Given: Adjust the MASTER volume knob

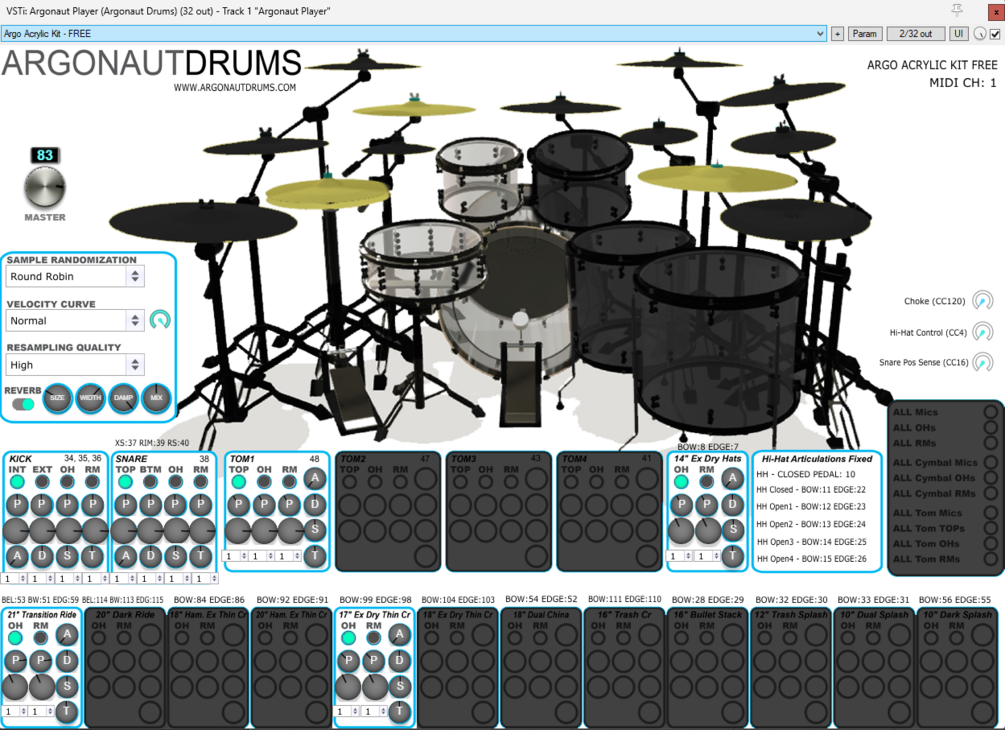Looking at the screenshot, I should click(44, 187).
